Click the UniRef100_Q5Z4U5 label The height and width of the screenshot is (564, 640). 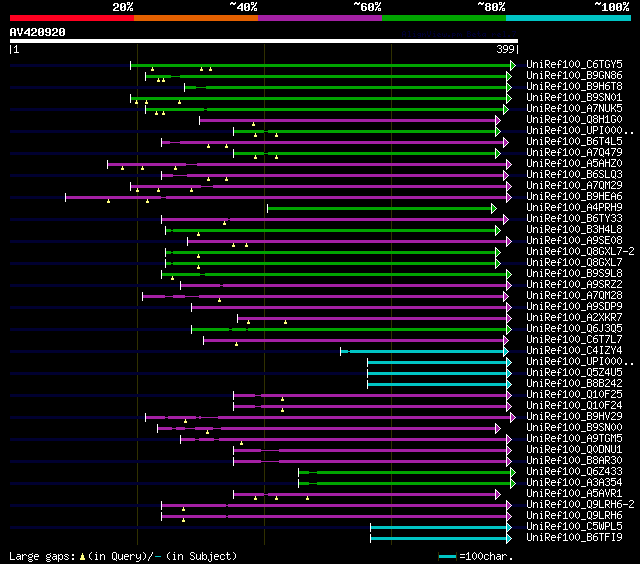(574, 373)
